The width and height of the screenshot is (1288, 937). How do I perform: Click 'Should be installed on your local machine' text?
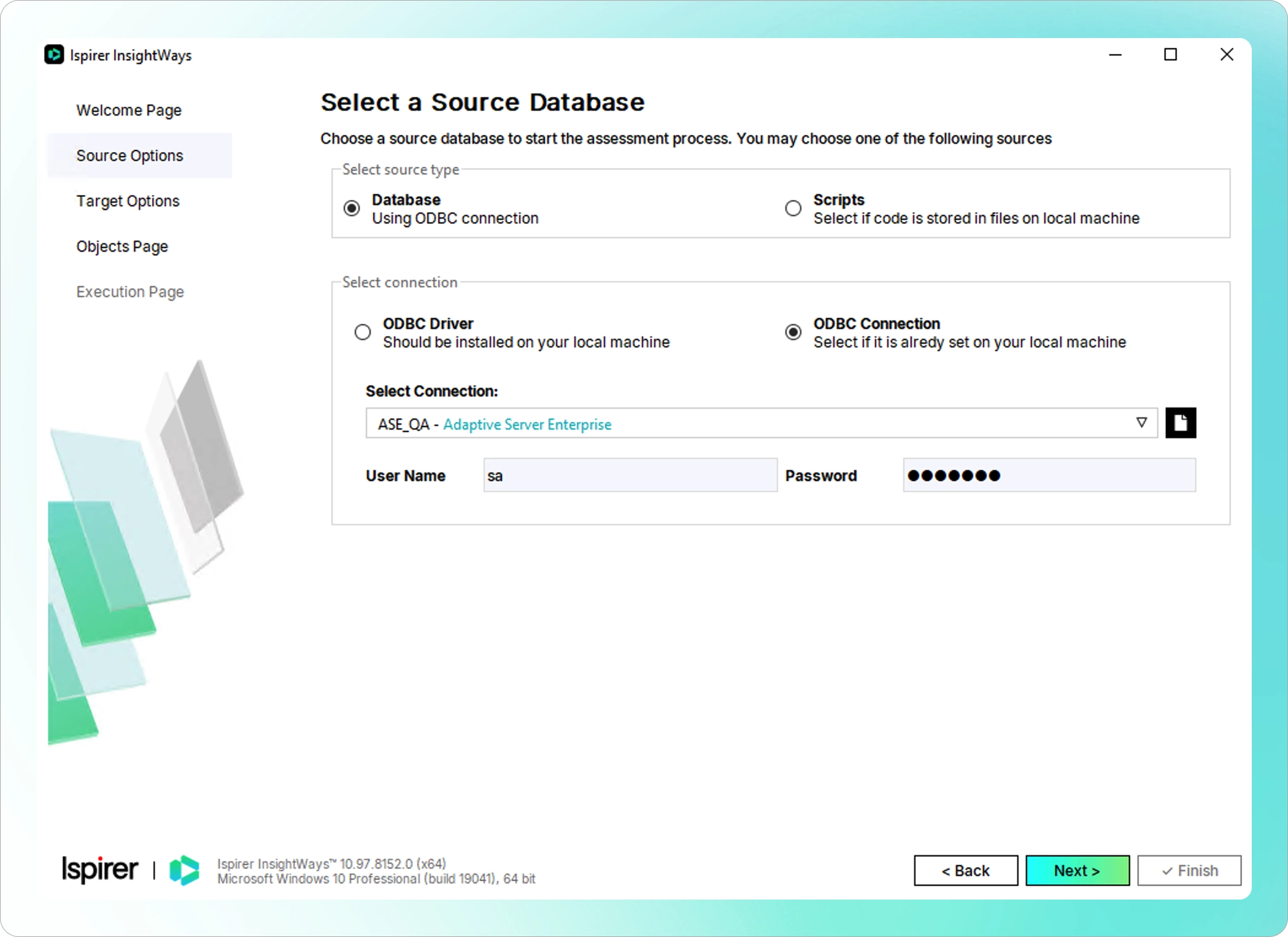(526, 342)
